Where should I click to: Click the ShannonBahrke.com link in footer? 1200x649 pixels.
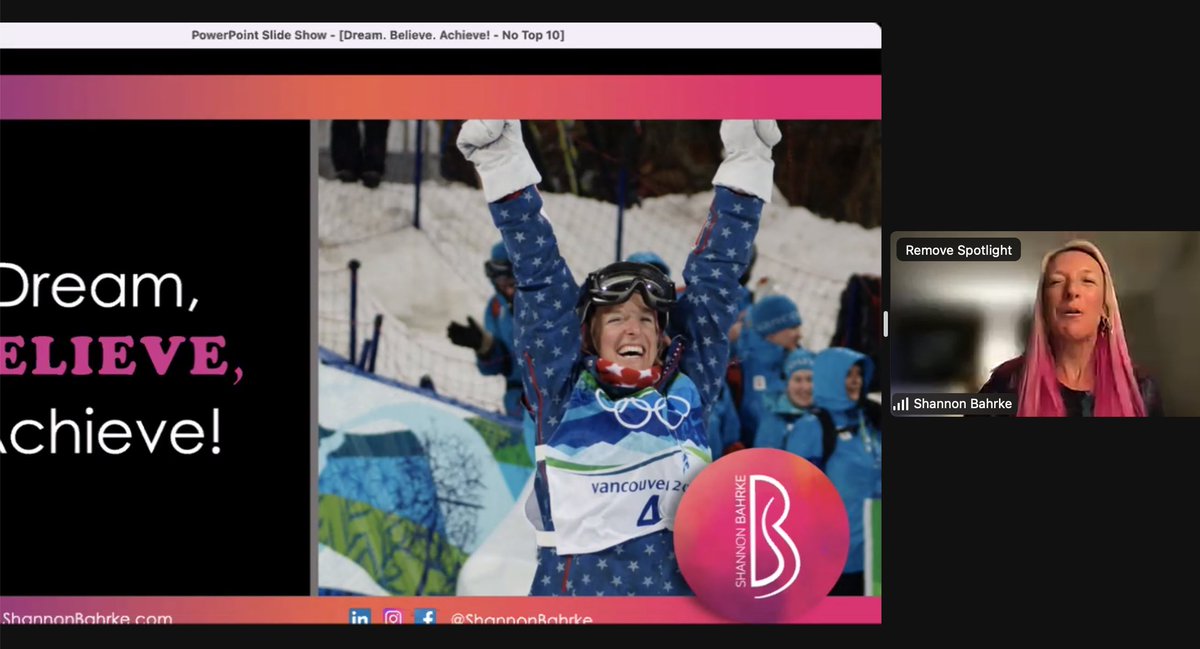[86, 618]
